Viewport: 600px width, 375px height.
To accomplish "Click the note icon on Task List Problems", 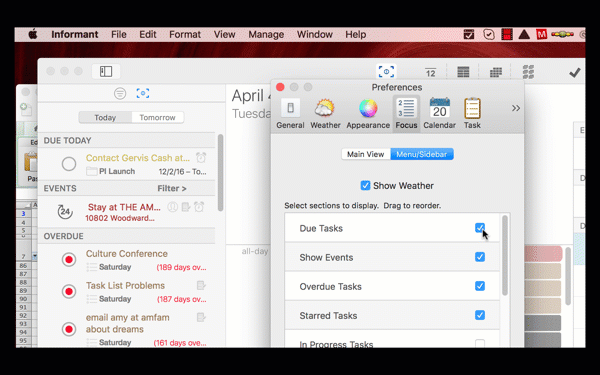I will (x=201, y=285).
